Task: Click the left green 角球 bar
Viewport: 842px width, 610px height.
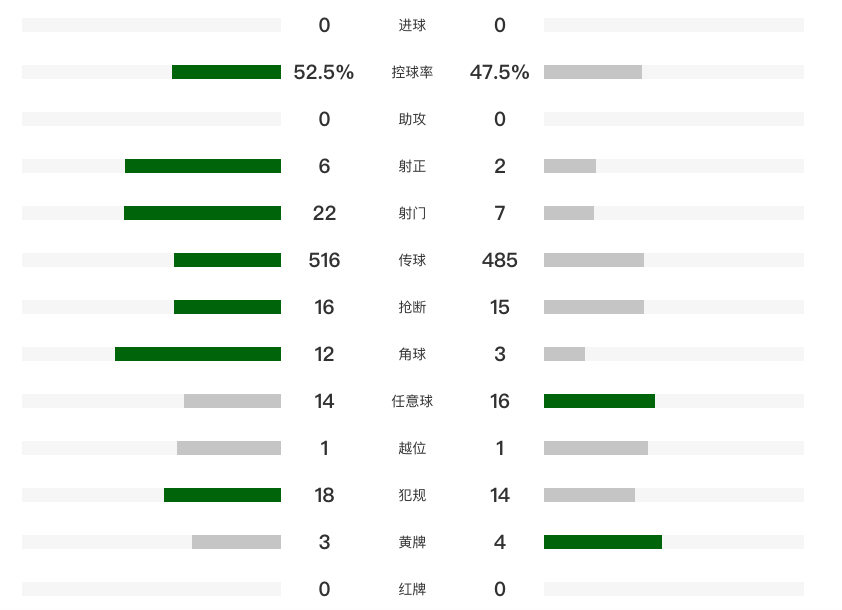Action: [198, 354]
